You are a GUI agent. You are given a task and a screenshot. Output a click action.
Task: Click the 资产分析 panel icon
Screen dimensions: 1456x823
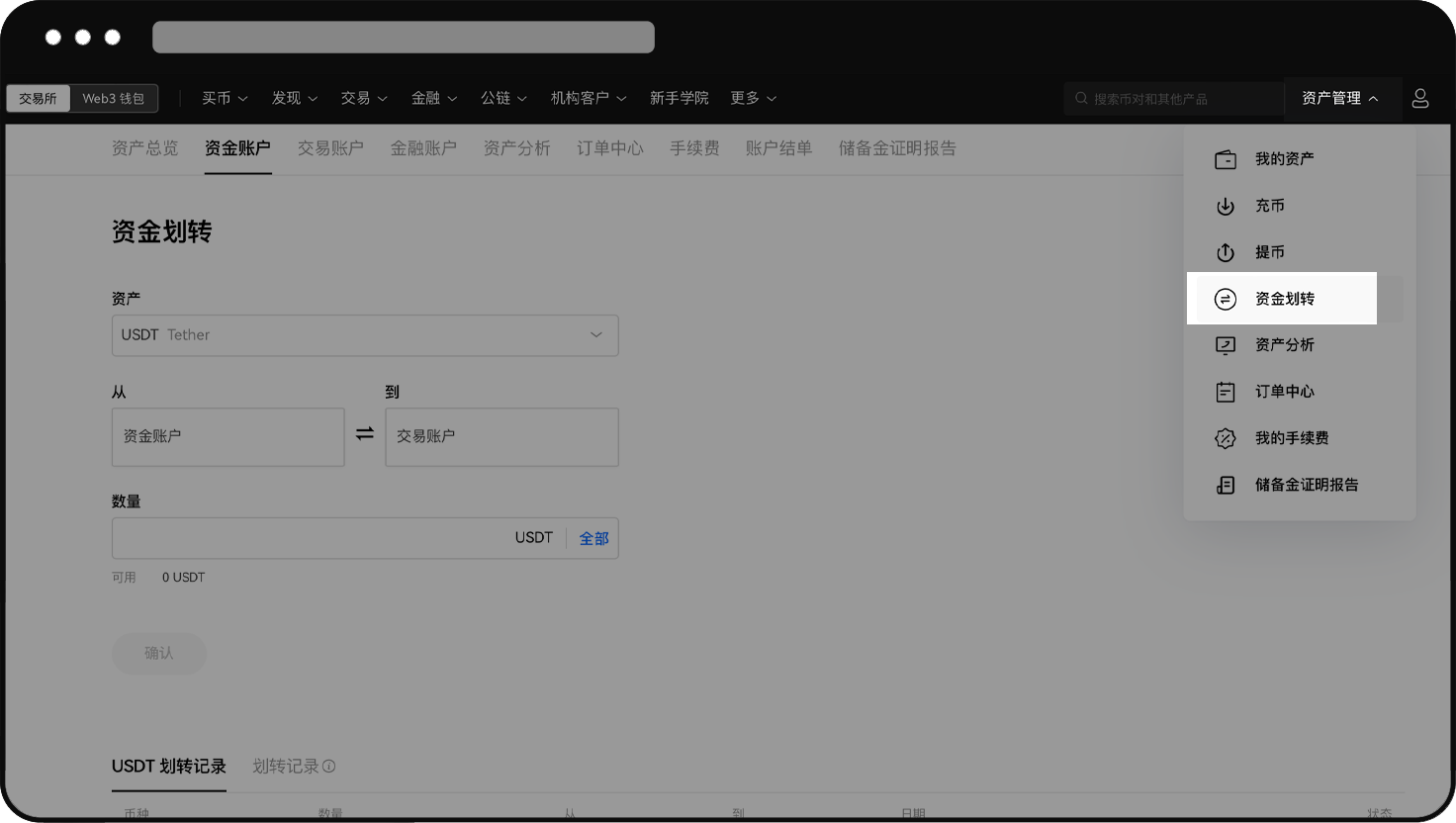coord(1225,344)
